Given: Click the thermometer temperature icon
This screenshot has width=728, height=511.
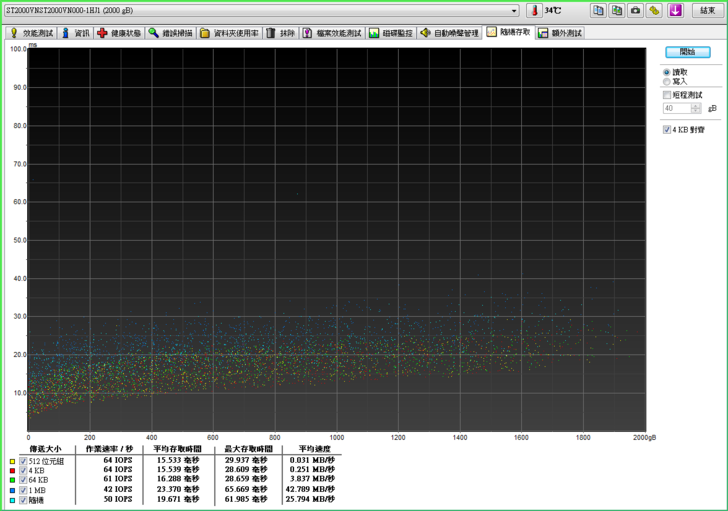Looking at the screenshot, I should [534, 10].
